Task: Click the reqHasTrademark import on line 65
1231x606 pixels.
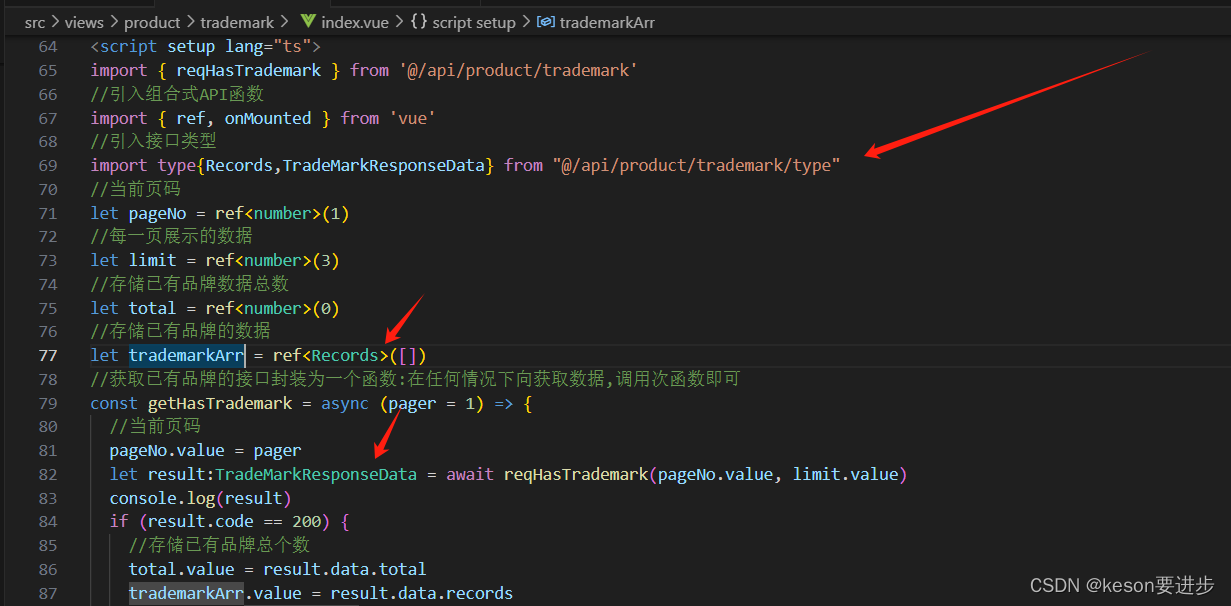Action: click(x=249, y=69)
